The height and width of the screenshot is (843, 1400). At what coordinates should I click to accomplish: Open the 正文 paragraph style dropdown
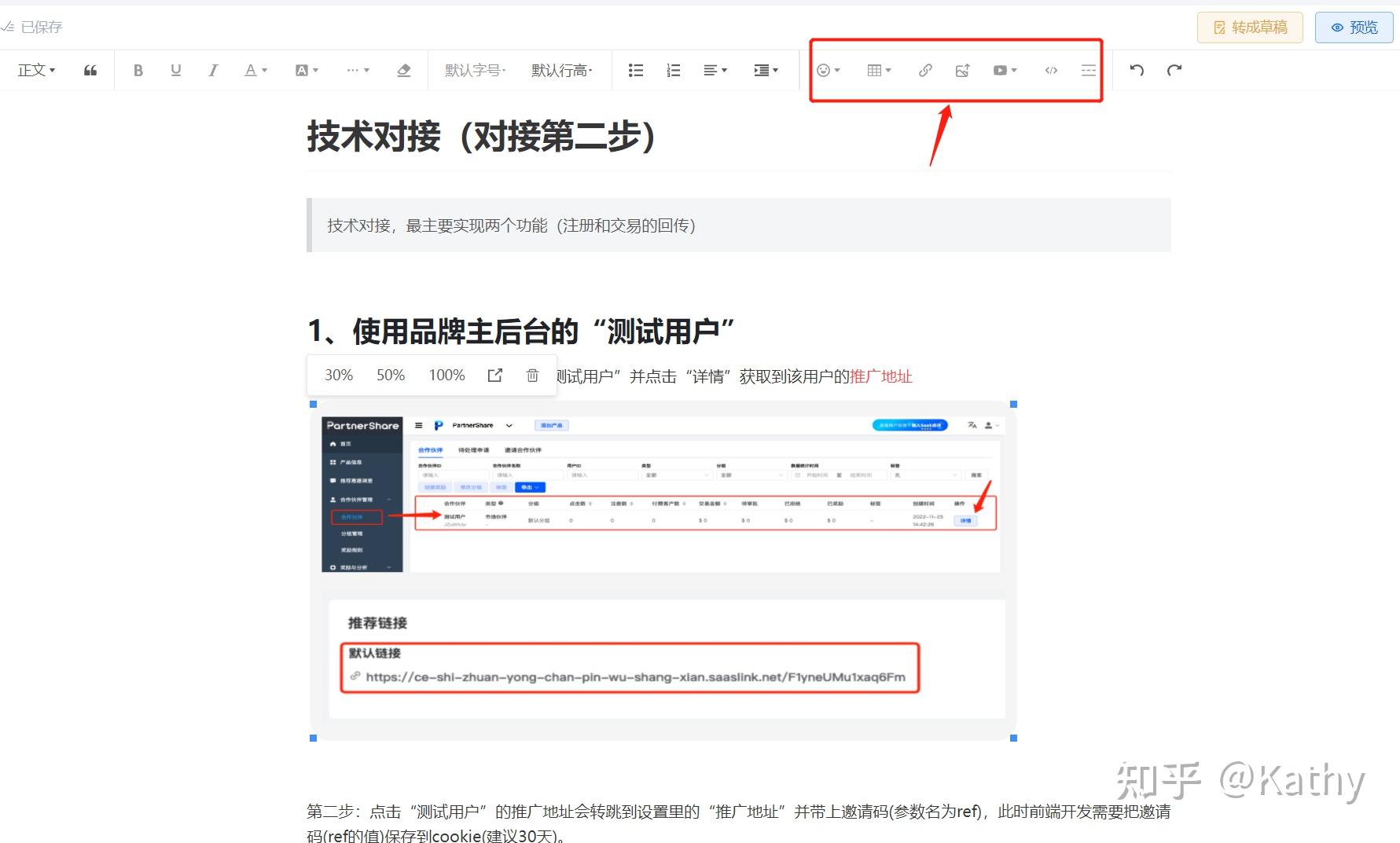click(36, 71)
